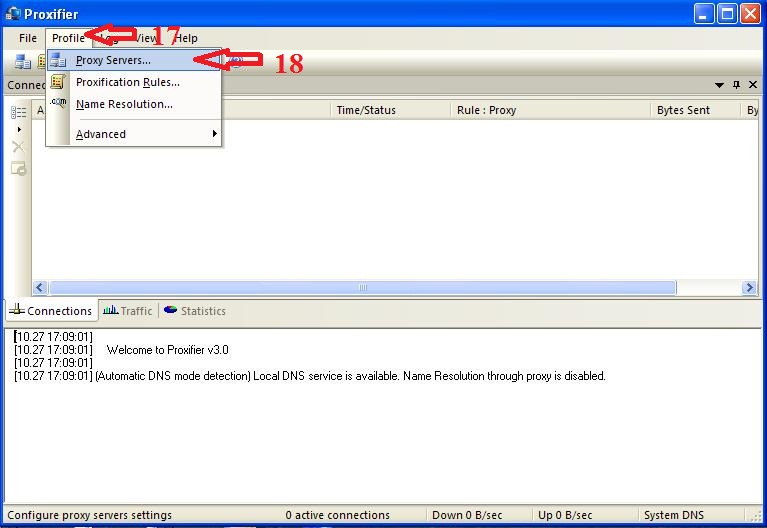Screen dimensions: 767x528
Task: Open the Help menu
Action: [x=186, y=38]
